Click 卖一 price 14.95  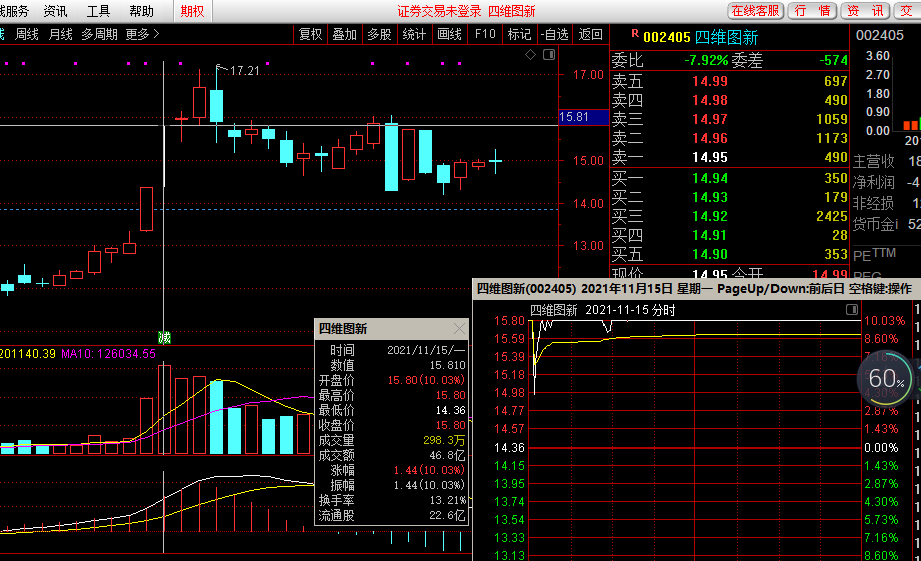point(710,157)
